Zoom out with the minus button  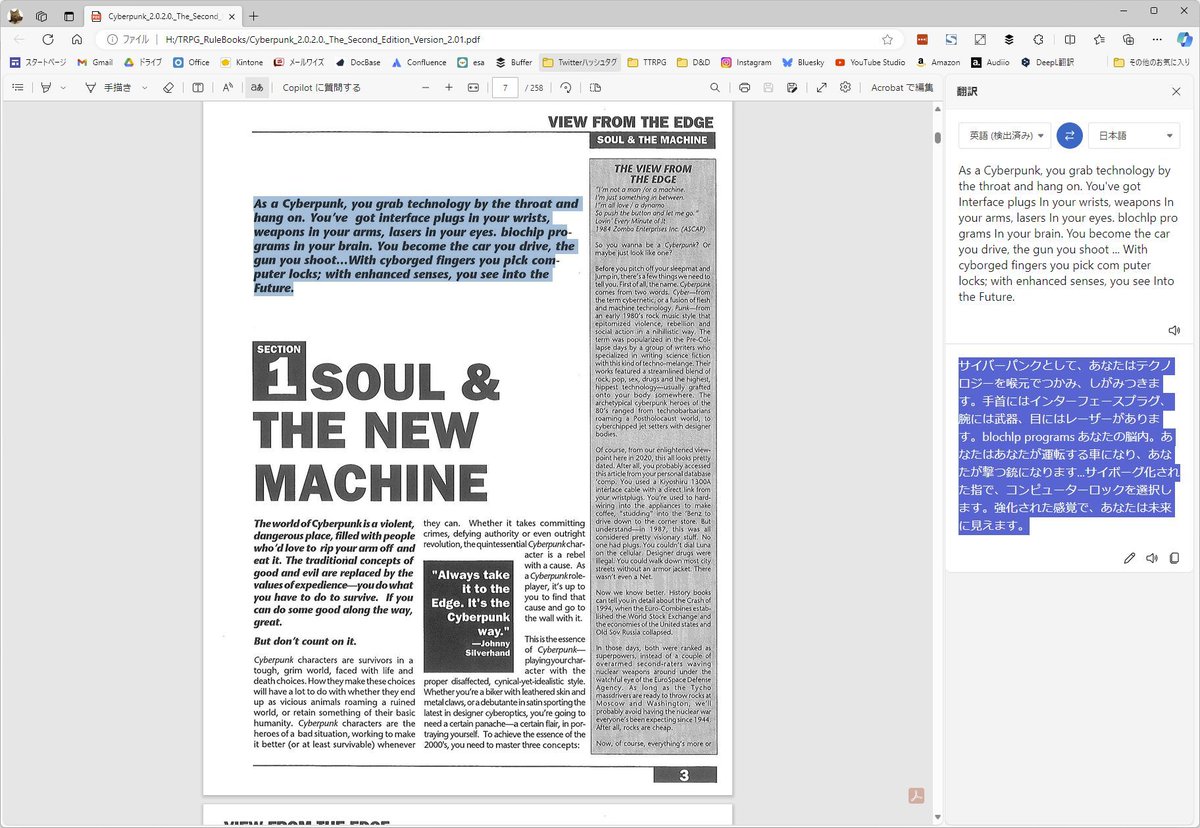425,88
